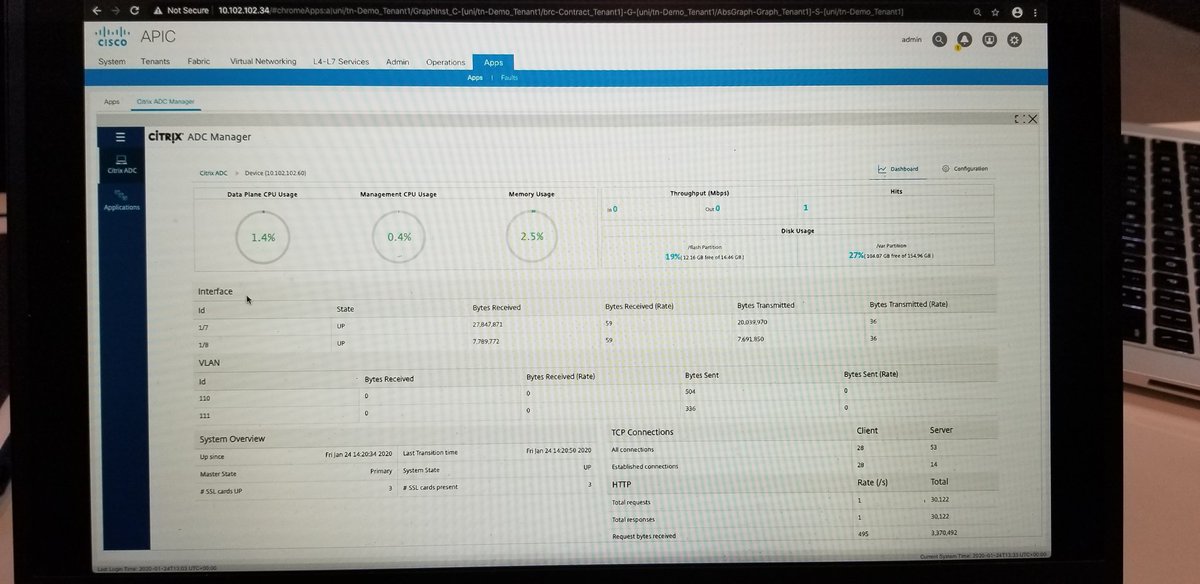Click the Master State Primary row
This screenshot has height=584, width=1200.
296,471
